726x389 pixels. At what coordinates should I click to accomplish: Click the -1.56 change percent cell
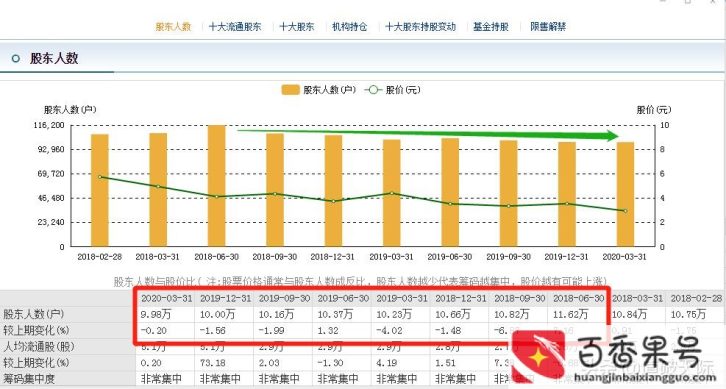click(213, 331)
